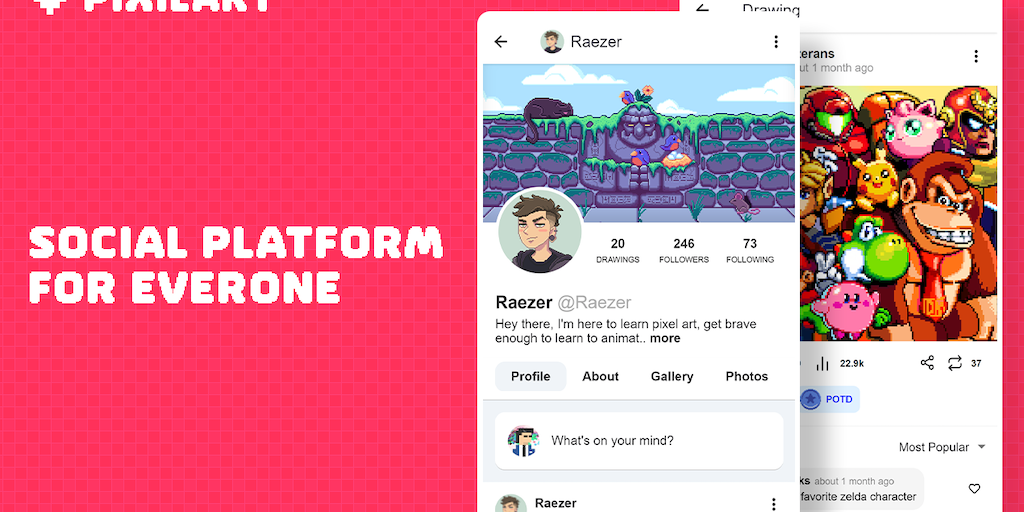
Task: Open the About tab
Action: tap(601, 376)
